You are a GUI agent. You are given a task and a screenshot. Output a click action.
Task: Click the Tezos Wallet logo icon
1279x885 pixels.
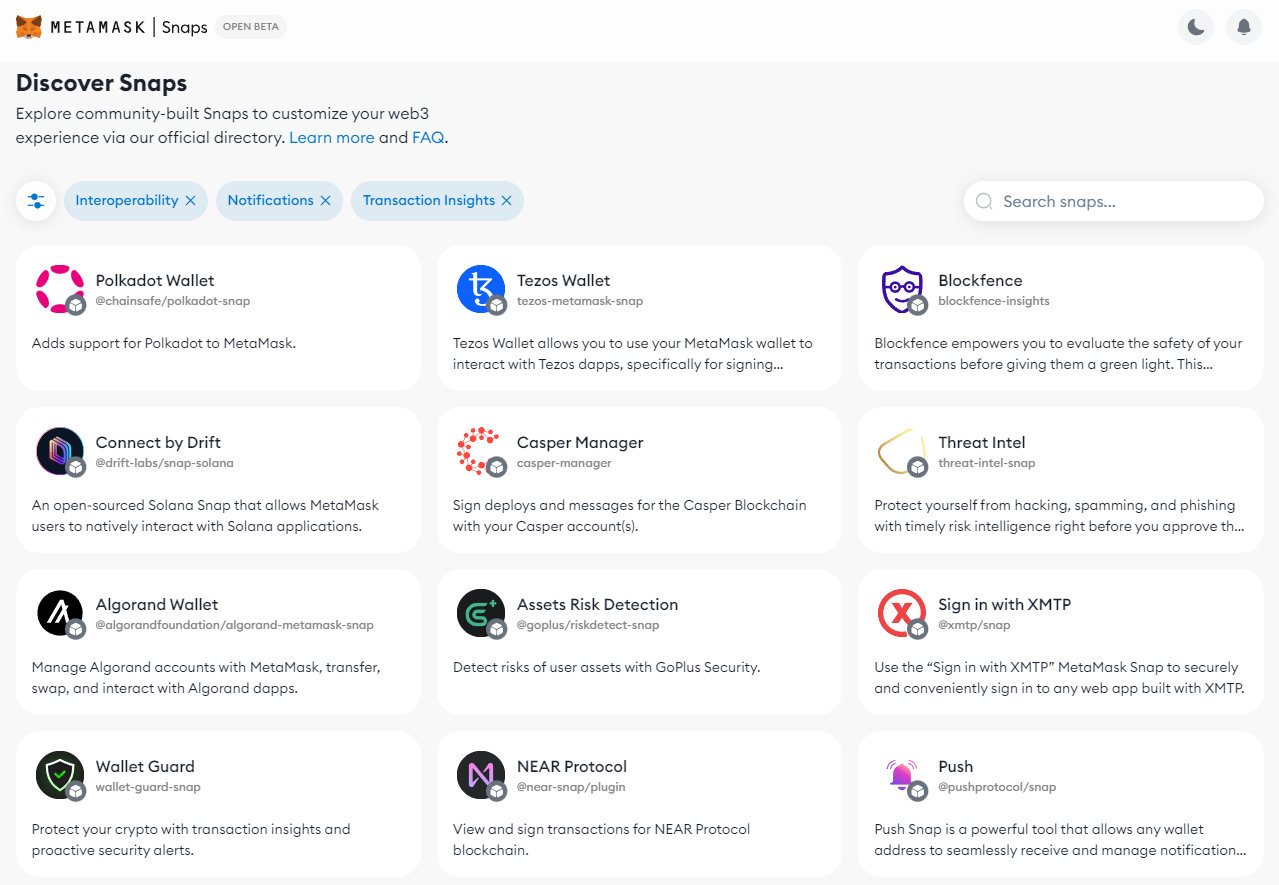[481, 289]
